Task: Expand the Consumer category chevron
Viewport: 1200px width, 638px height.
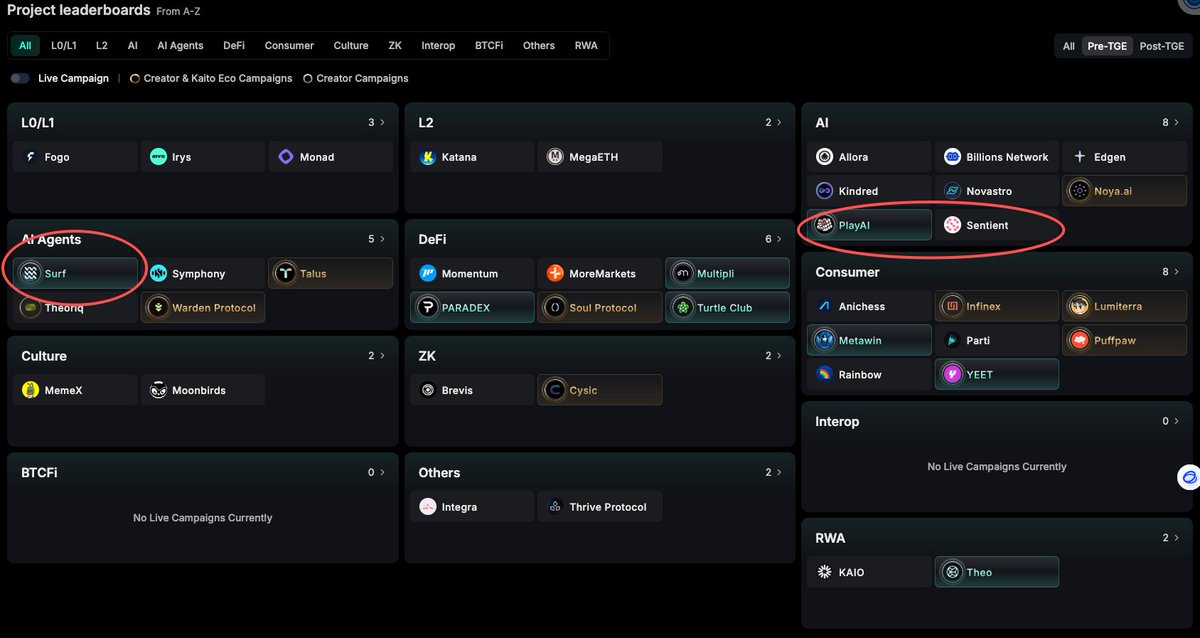Action: pyautogui.click(x=1179, y=272)
